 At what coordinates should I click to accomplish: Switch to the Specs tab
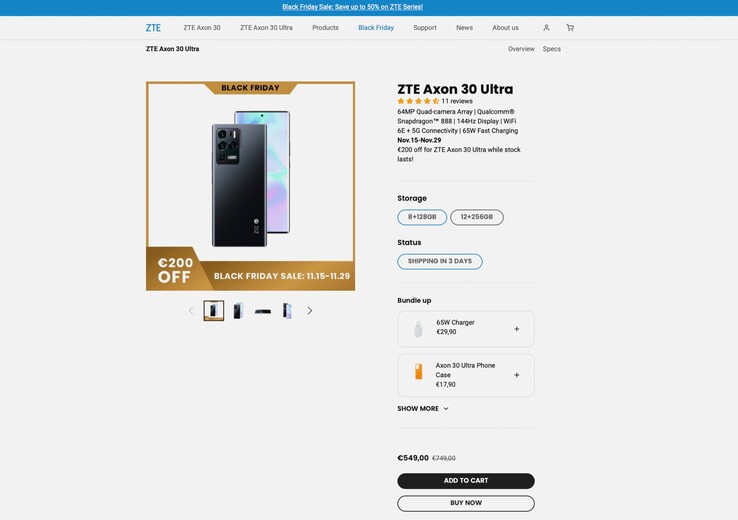(552, 49)
